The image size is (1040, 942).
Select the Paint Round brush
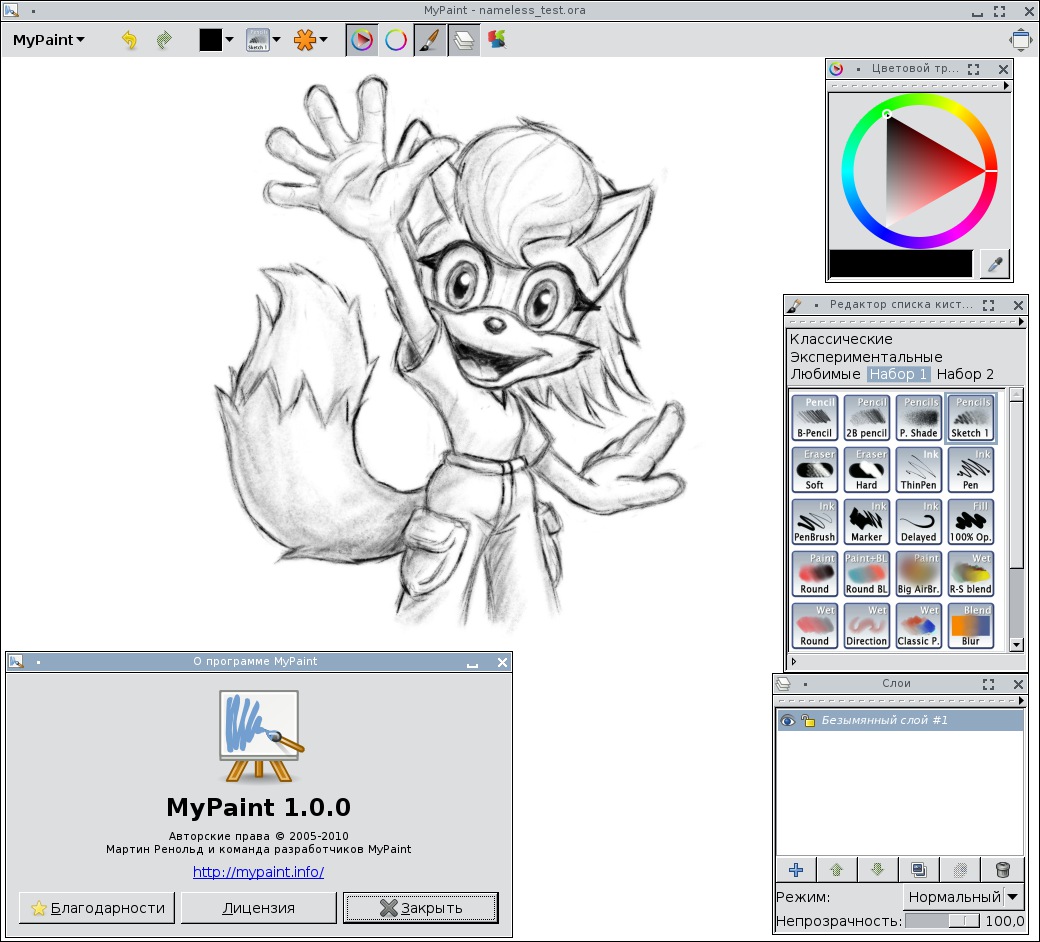tap(814, 574)
